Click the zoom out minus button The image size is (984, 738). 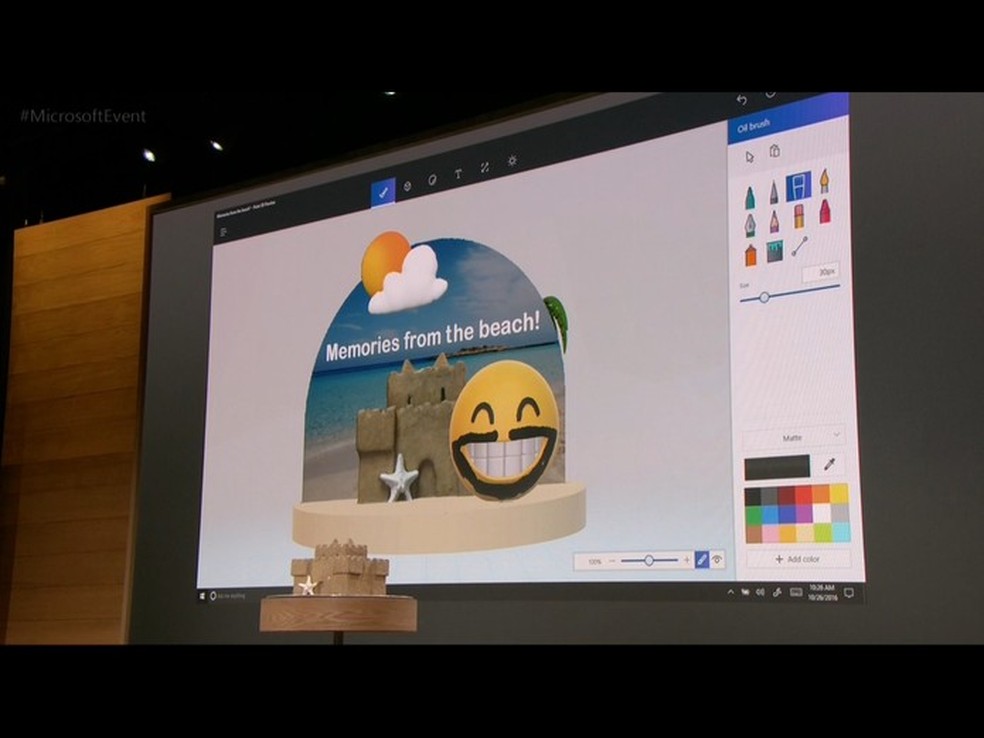(612, 561)
